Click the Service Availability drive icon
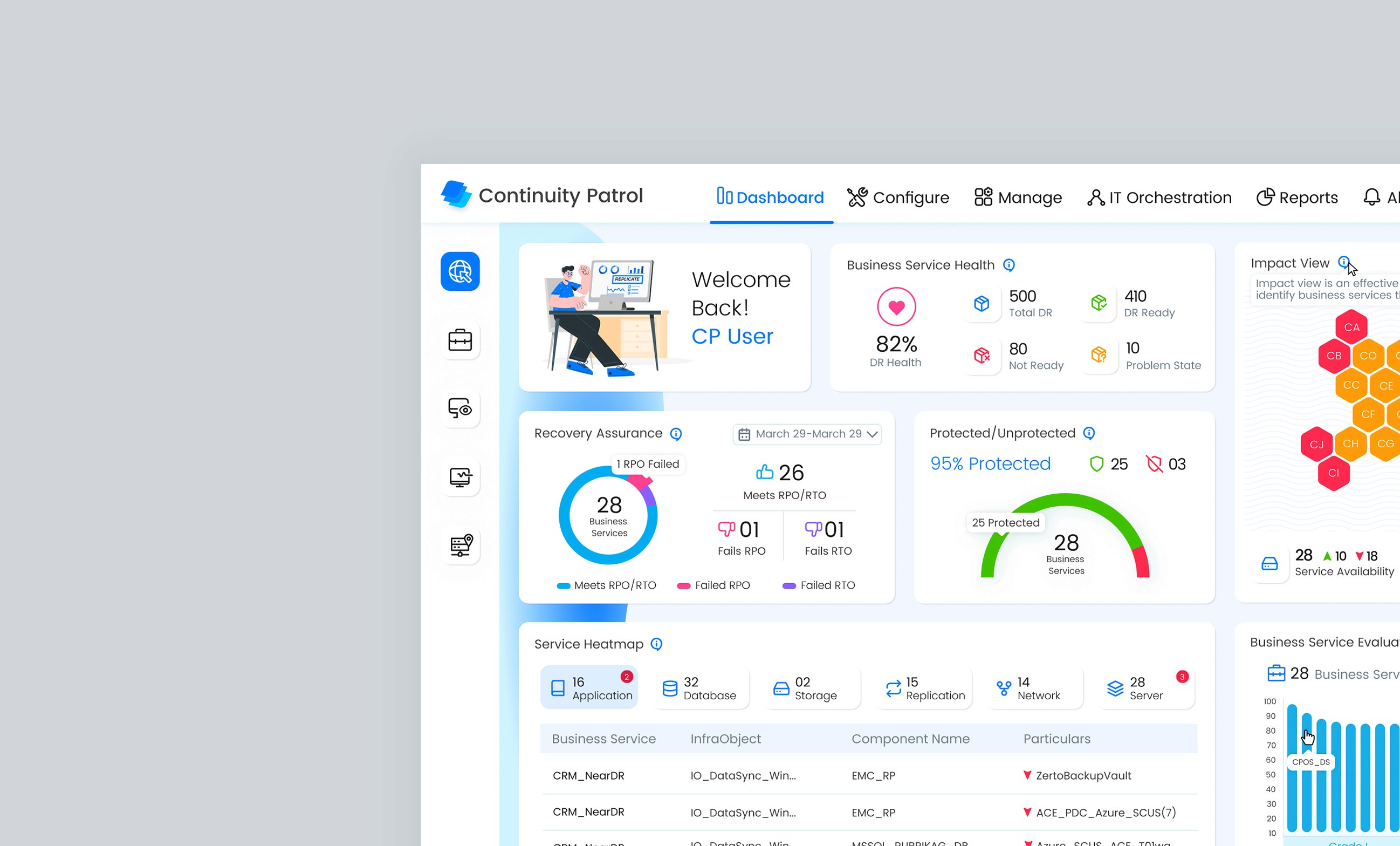1400x846 pixels. tap(1269, 563)
